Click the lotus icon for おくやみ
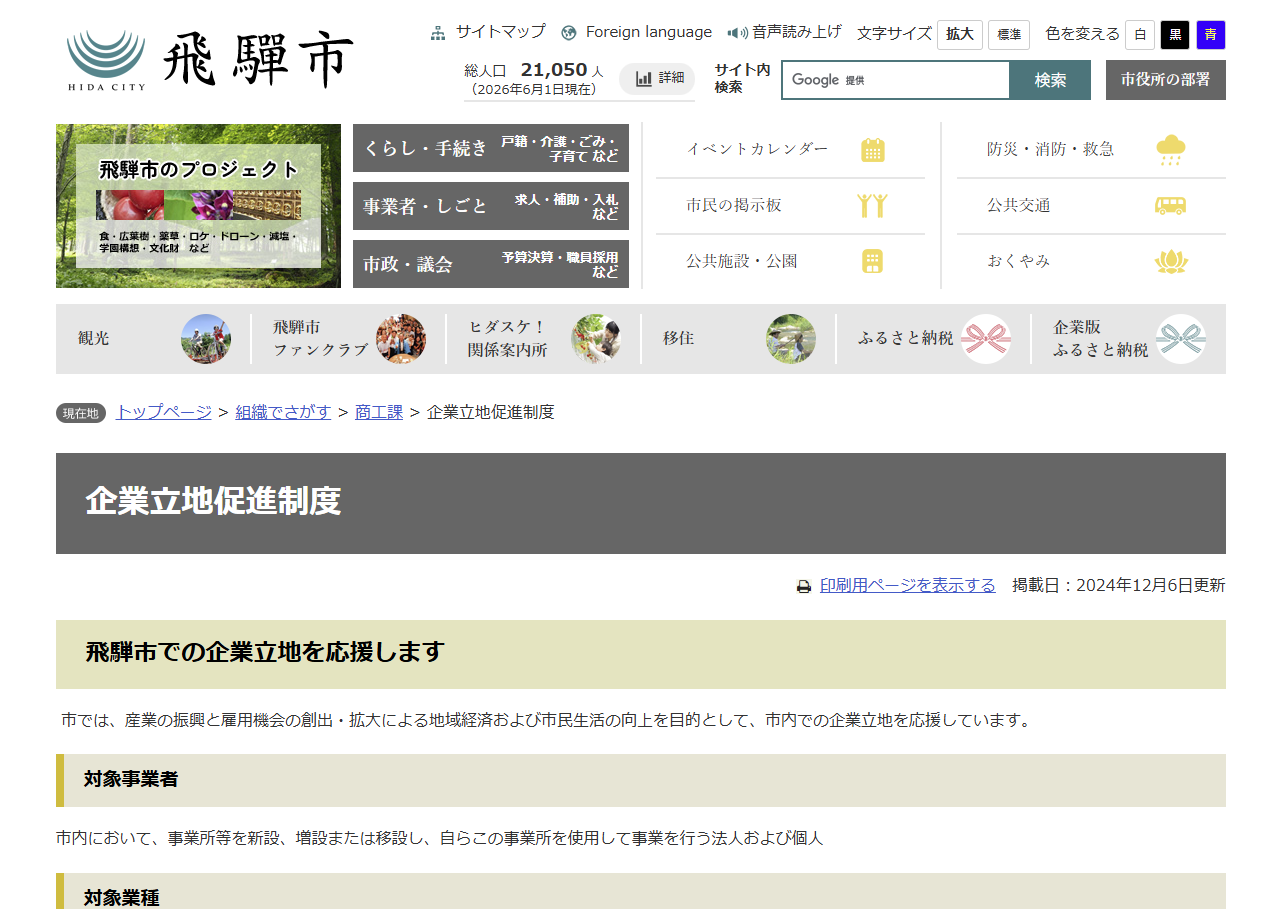1285x909 pixels. pos(1171,262)
